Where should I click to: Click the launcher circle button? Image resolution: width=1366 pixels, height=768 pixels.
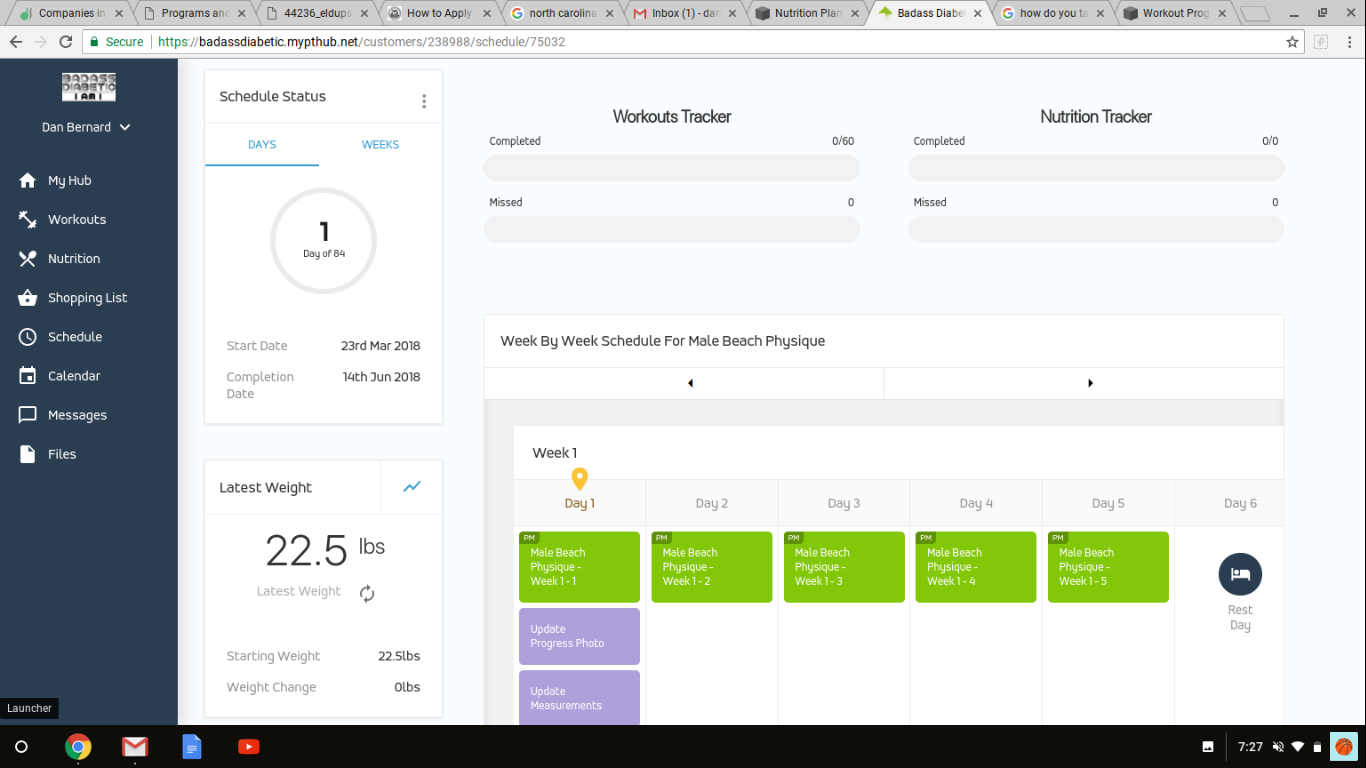(x=21, y=747)
